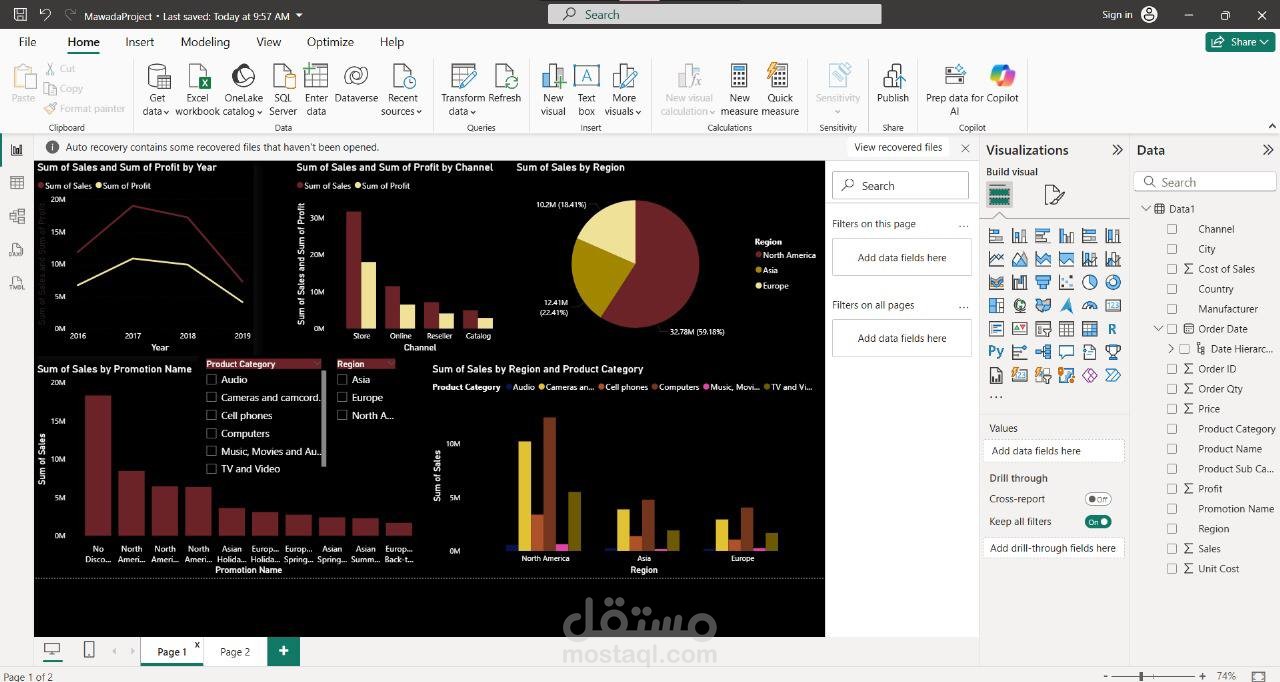Click View recovered files in notification bar

[897, 147]
